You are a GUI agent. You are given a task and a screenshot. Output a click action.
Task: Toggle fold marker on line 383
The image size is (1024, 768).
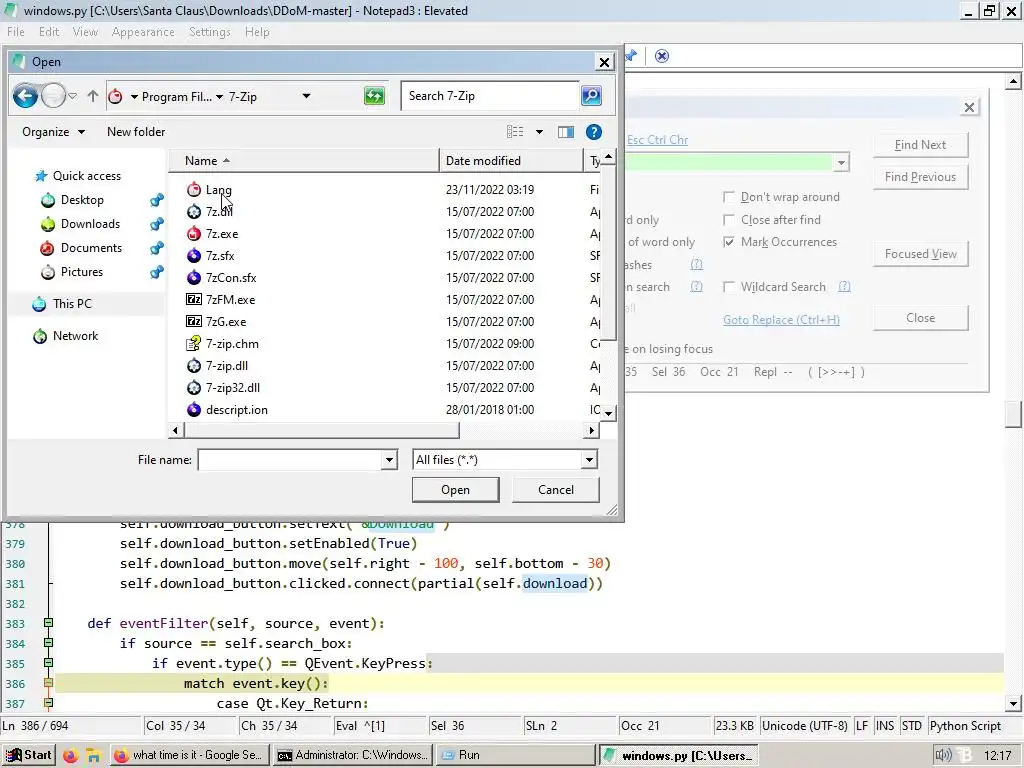click(48, 623)
